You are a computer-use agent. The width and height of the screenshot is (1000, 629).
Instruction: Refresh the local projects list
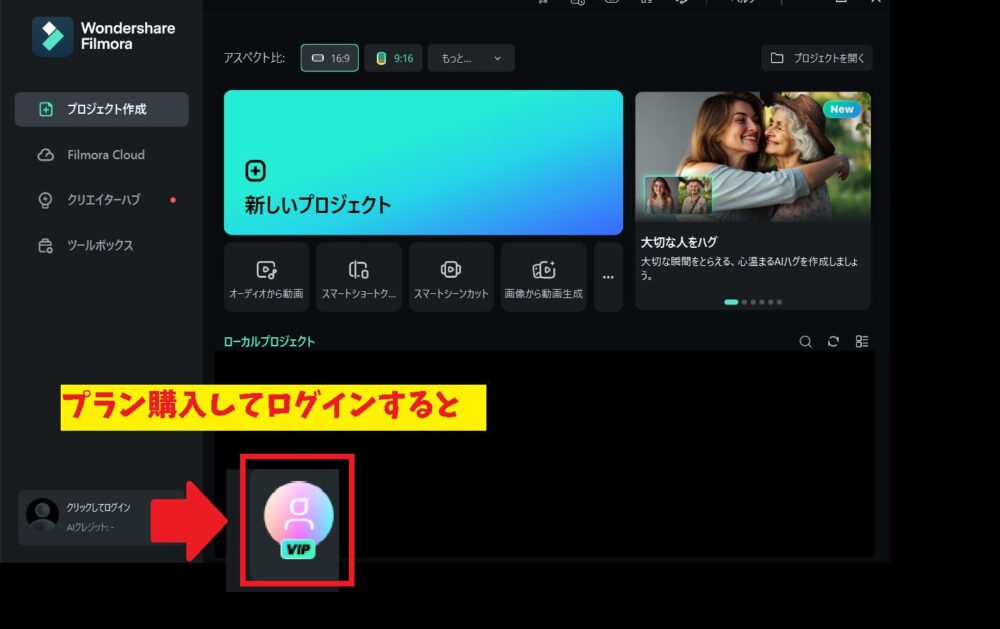(834, 342)
